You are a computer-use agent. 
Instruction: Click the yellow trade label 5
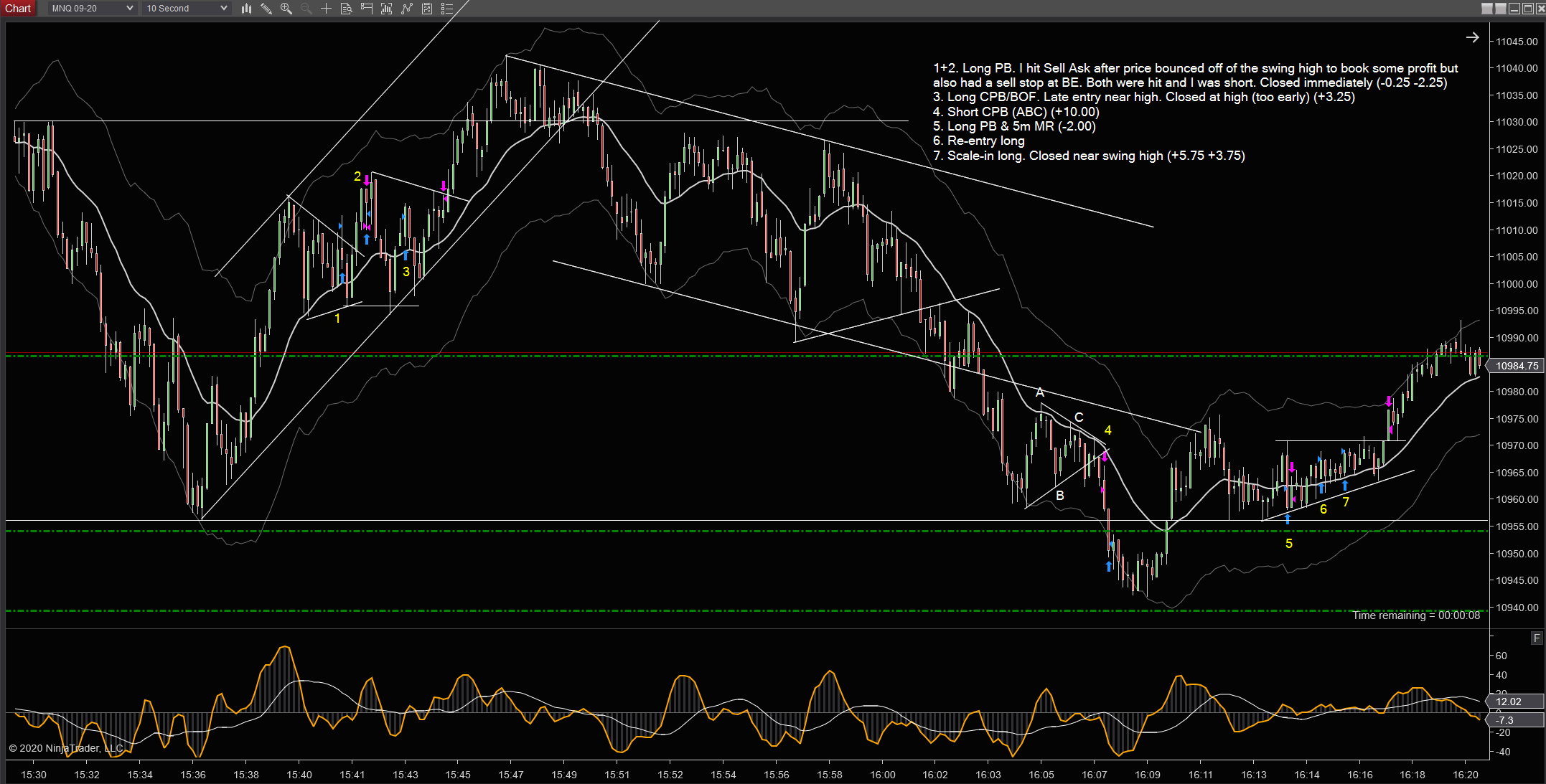[1289, 544]
